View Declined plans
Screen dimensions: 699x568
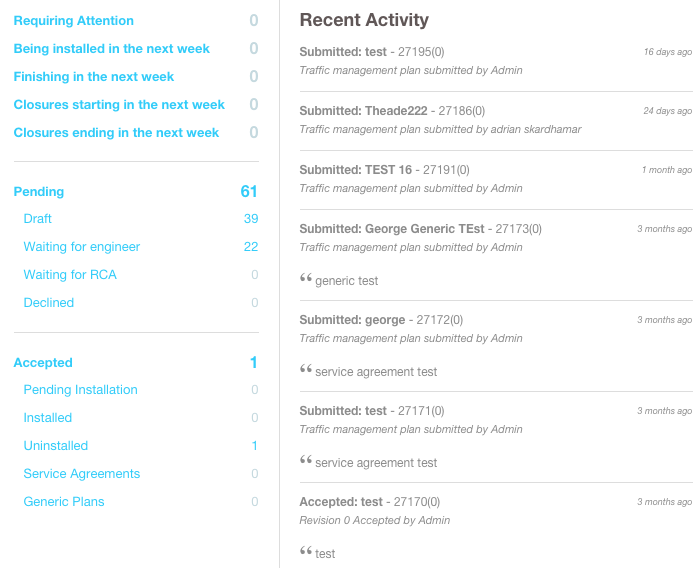coord(49,303)
